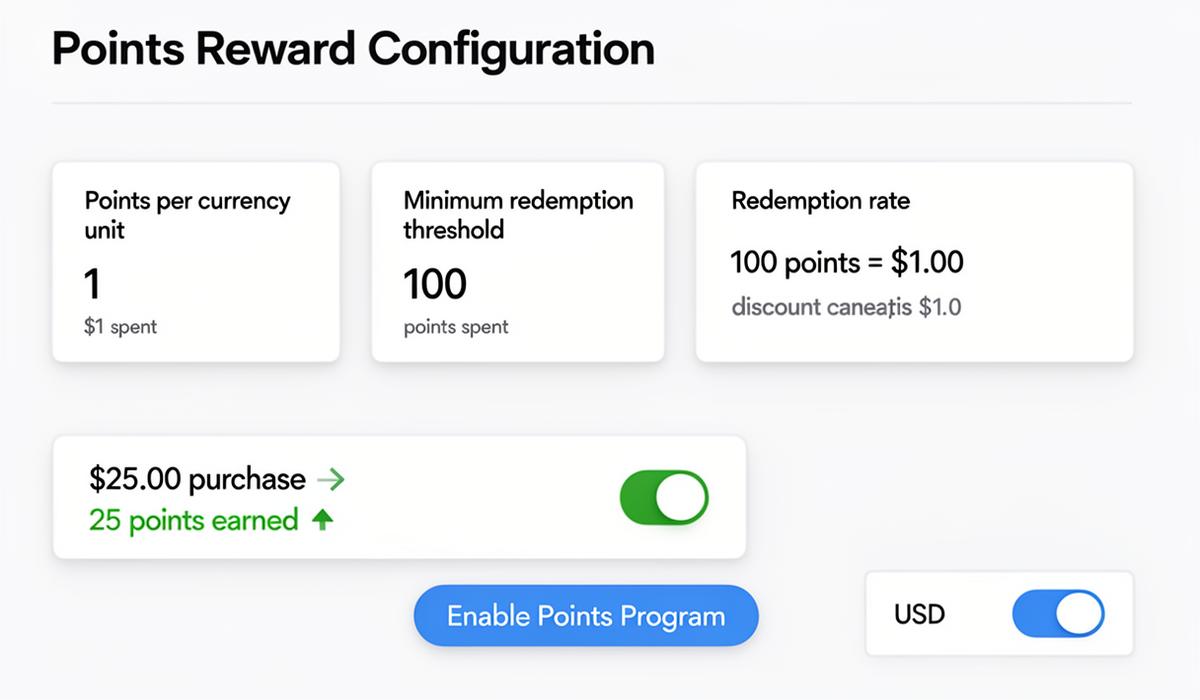1200x700 pixels.
Task: Click the Points per currency unit label
Action: 187,214
